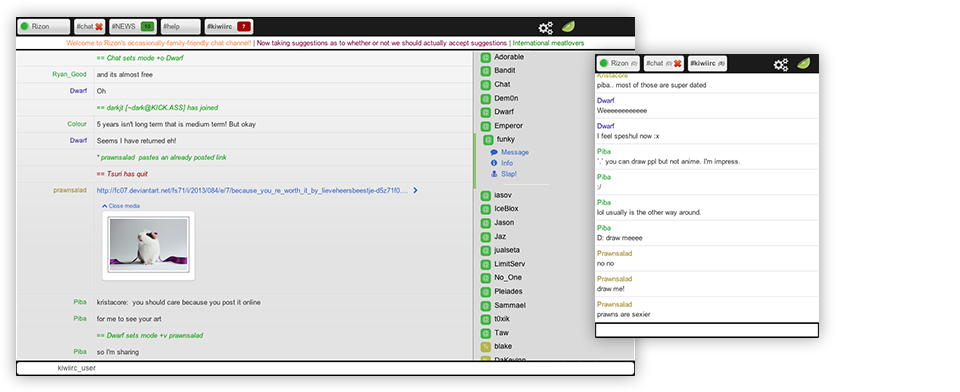This screenshot has height=392, width=960.
Task: Open the #help channel tab
Action: click(x=181, y=27)
